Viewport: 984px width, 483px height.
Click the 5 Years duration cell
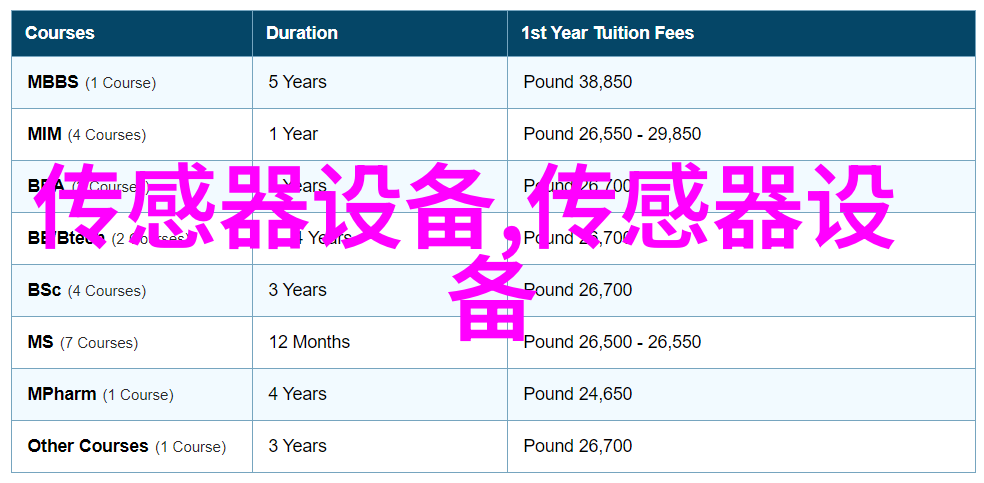pyautogui.click(x=297, y=82)
